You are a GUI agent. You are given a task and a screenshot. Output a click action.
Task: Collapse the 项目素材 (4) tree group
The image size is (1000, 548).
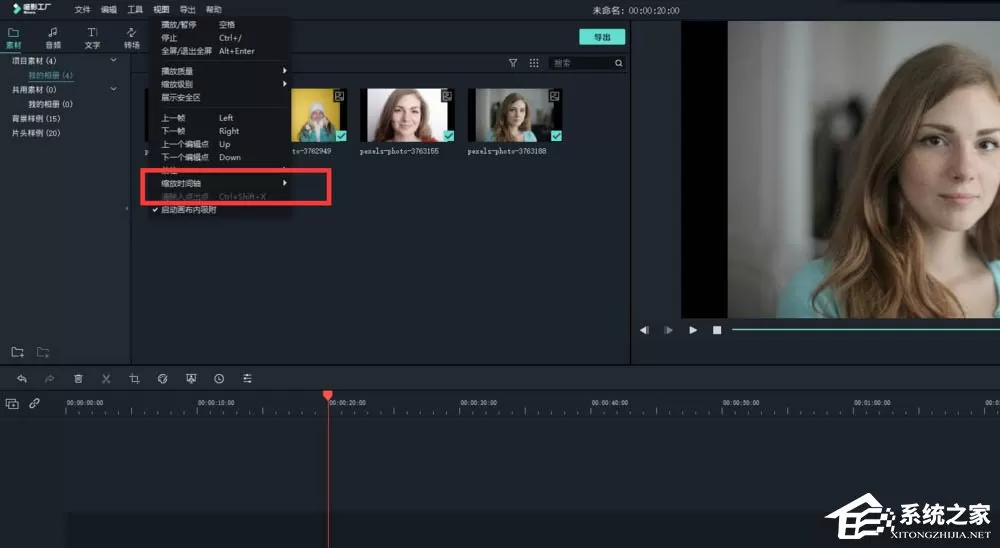(114, 60)
